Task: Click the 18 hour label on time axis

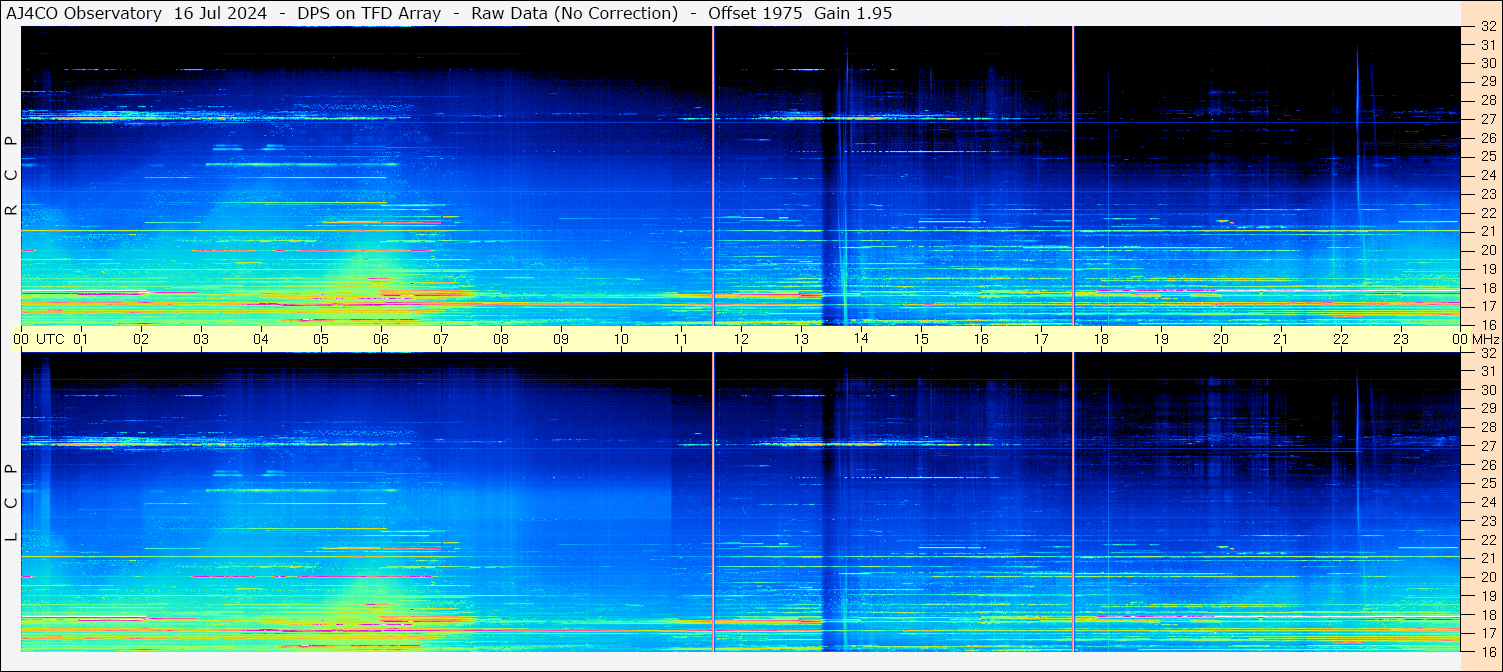Action: pyautogui.click(x=1101, y=339)
